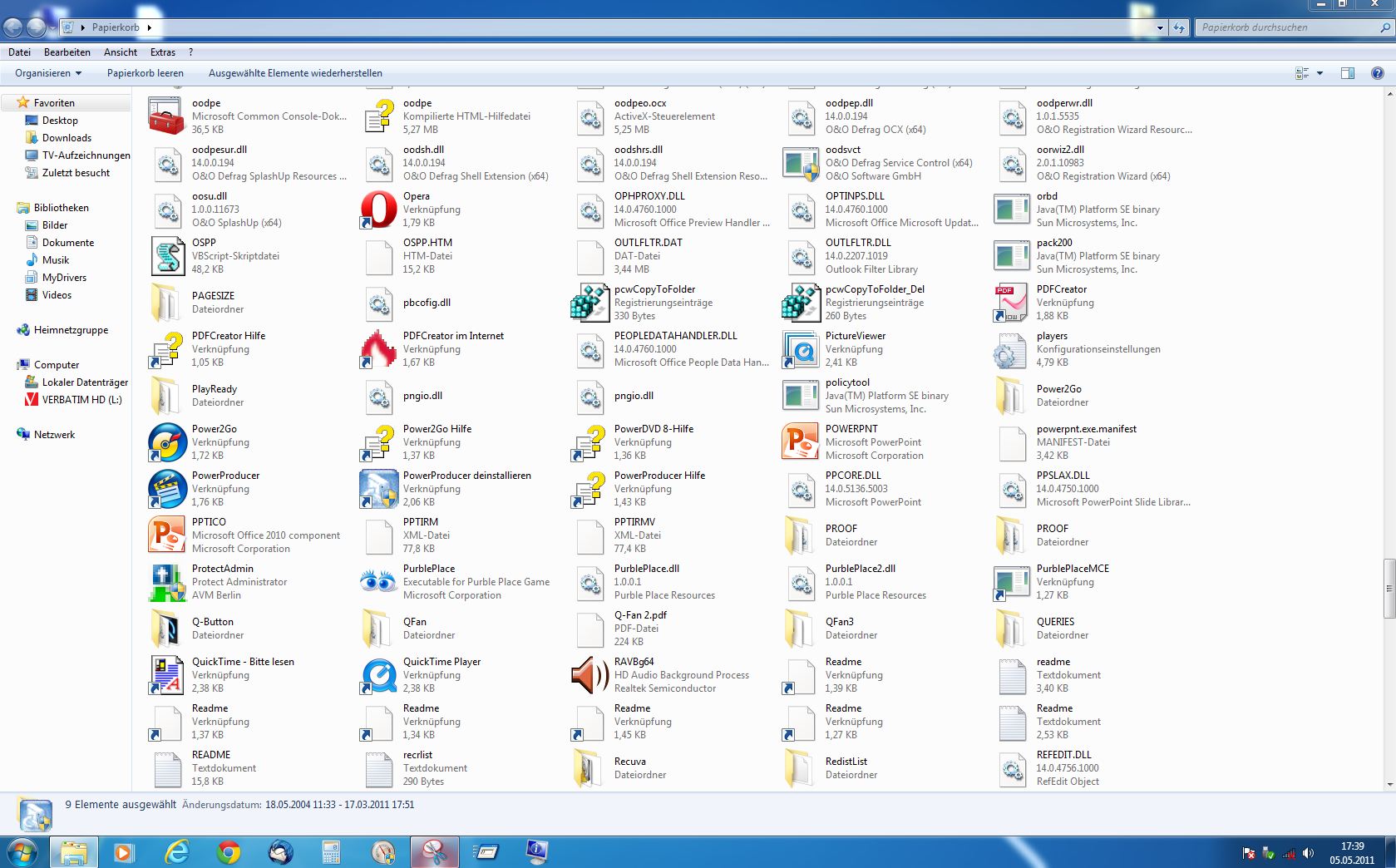Open the Extras menu
This screenshot has width=1396, height=868.
pos(163,52)
